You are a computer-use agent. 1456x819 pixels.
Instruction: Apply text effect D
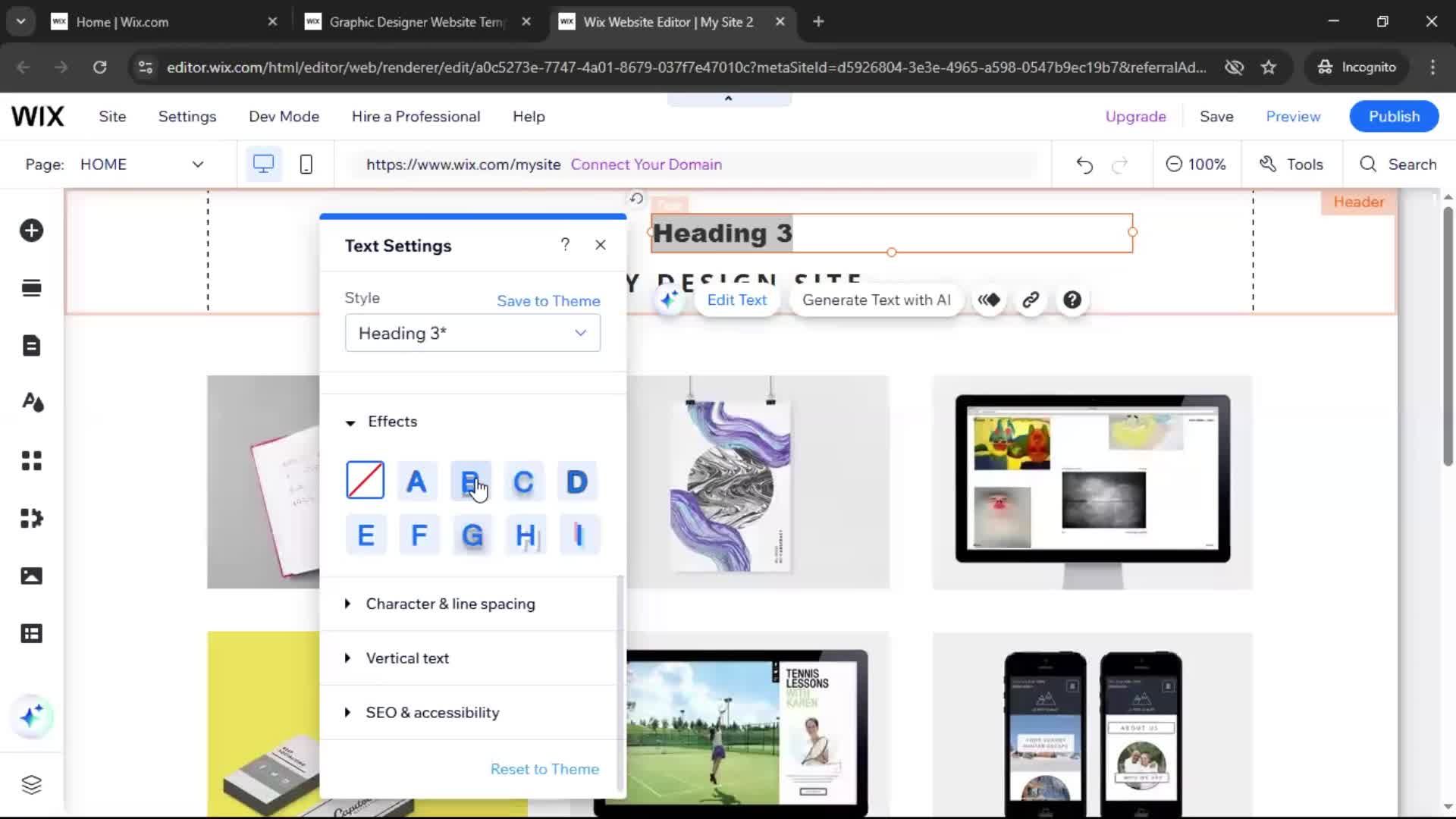(x=577, y=482)
